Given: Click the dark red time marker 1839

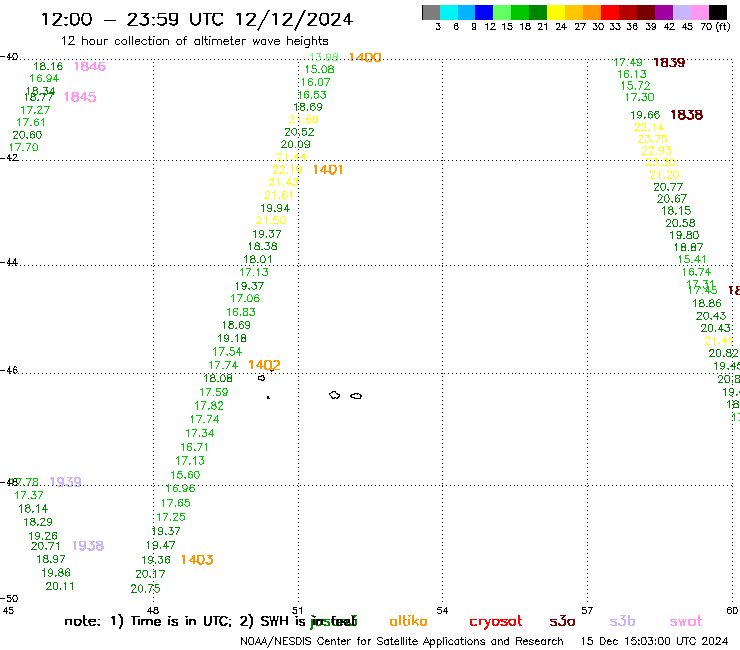Looking at the screenshot, I should pos(669,62).
